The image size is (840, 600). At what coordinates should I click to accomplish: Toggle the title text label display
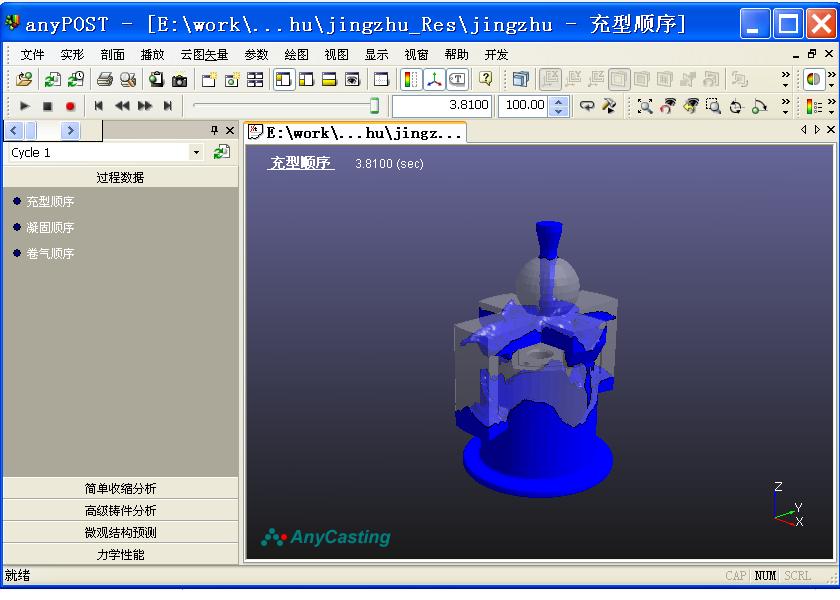[x=458, y=80]
